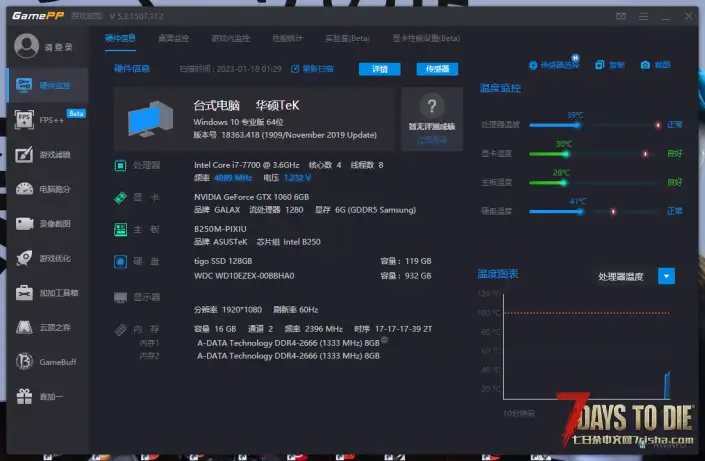The height and width of the screenshot is (461, 705).
Task: Click the motherboard name B250M-PIXIU
Action: click(x=220, y=229)
